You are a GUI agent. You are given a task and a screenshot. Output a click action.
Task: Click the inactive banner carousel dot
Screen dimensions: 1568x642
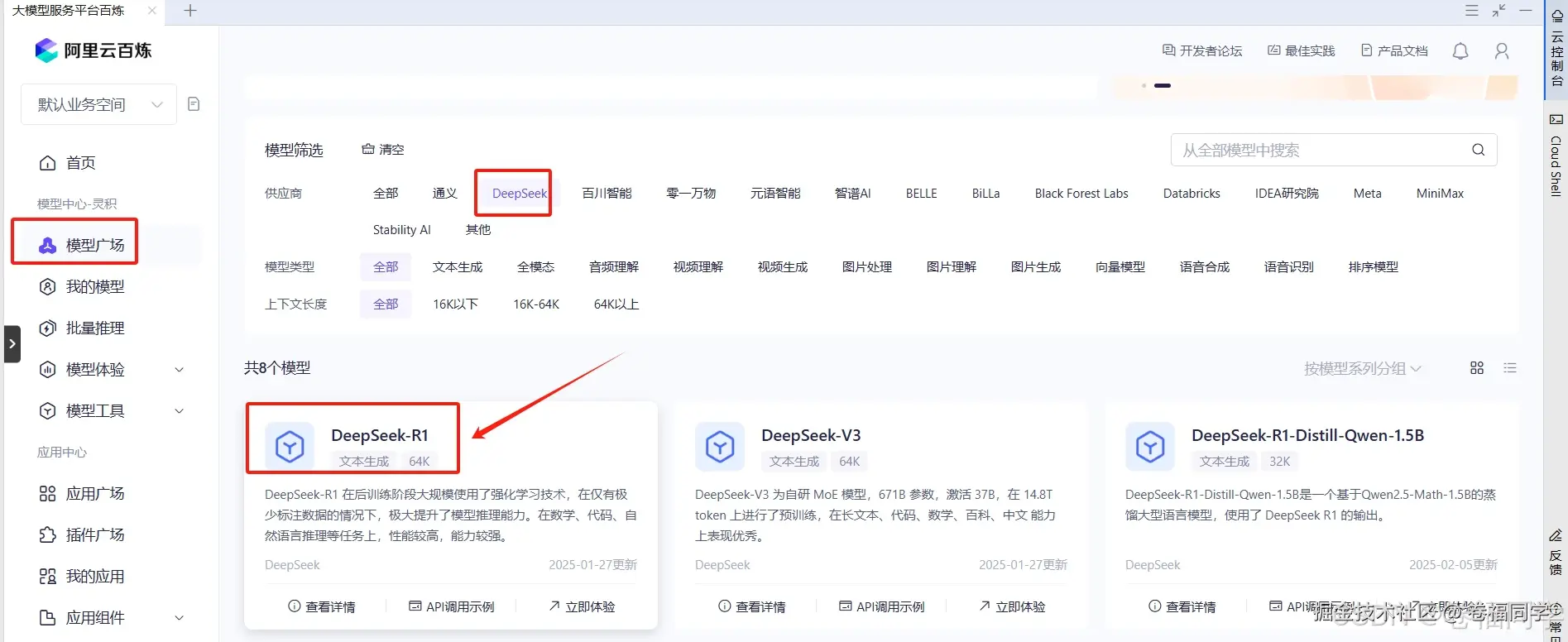coord(1144,85)
